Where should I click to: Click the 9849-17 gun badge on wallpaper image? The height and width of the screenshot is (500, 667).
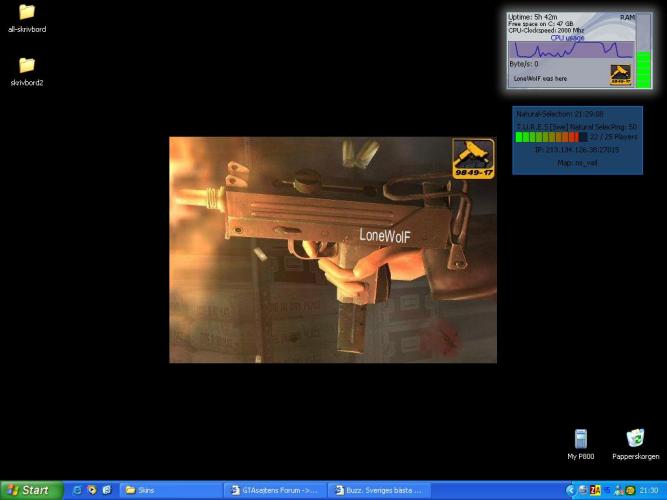[x=473, y=158]
